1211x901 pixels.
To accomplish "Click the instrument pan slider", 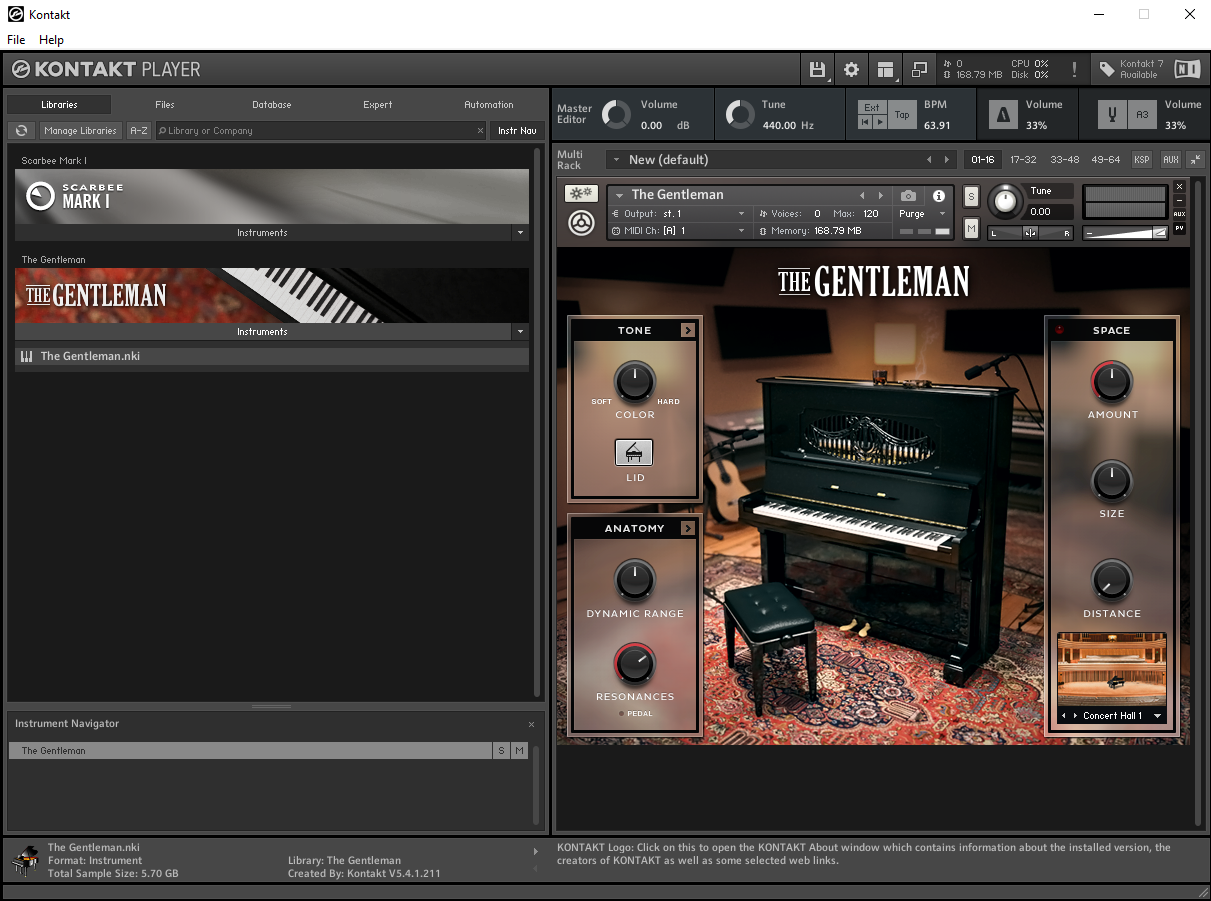I will pos(1030,233).
